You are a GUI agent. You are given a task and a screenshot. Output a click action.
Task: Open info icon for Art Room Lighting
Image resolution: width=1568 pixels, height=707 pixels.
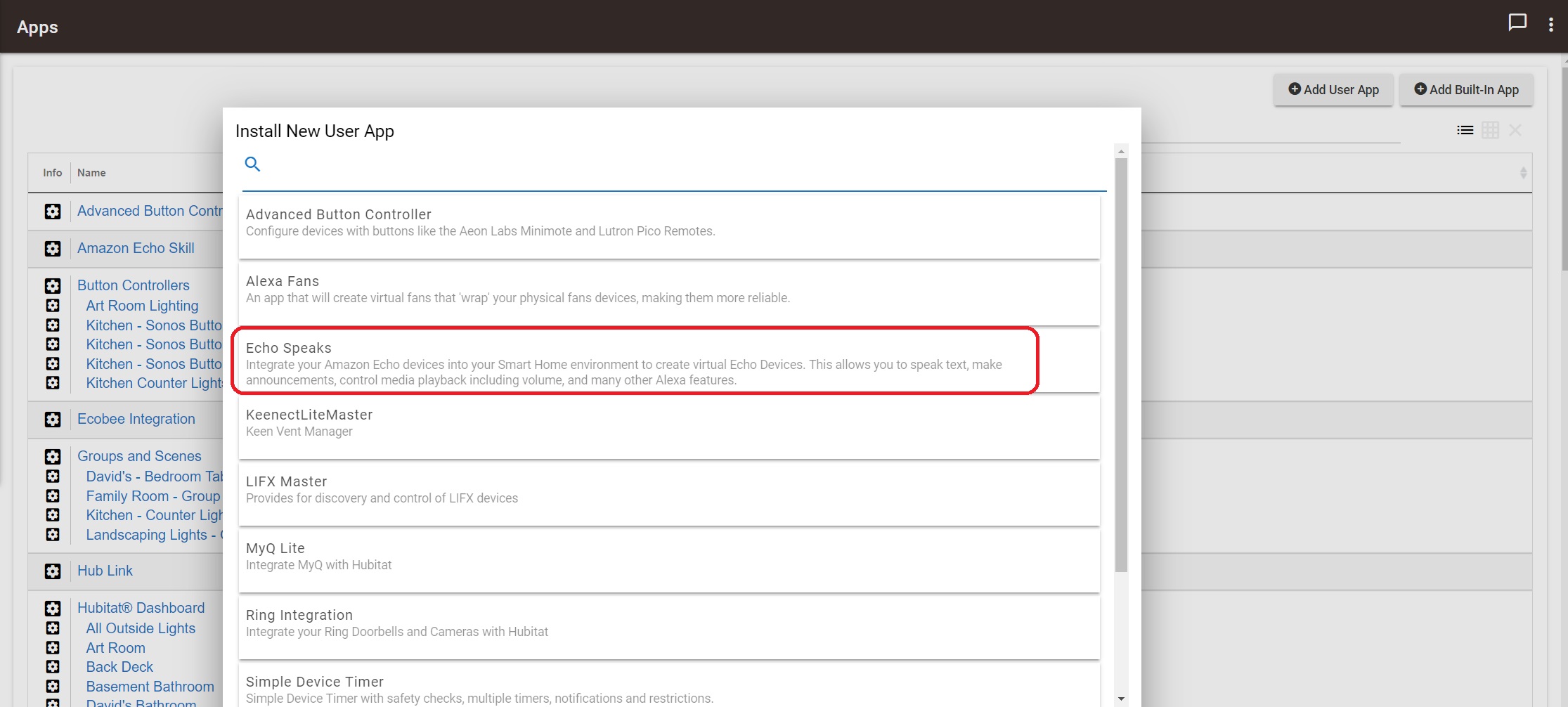point(53,306)
